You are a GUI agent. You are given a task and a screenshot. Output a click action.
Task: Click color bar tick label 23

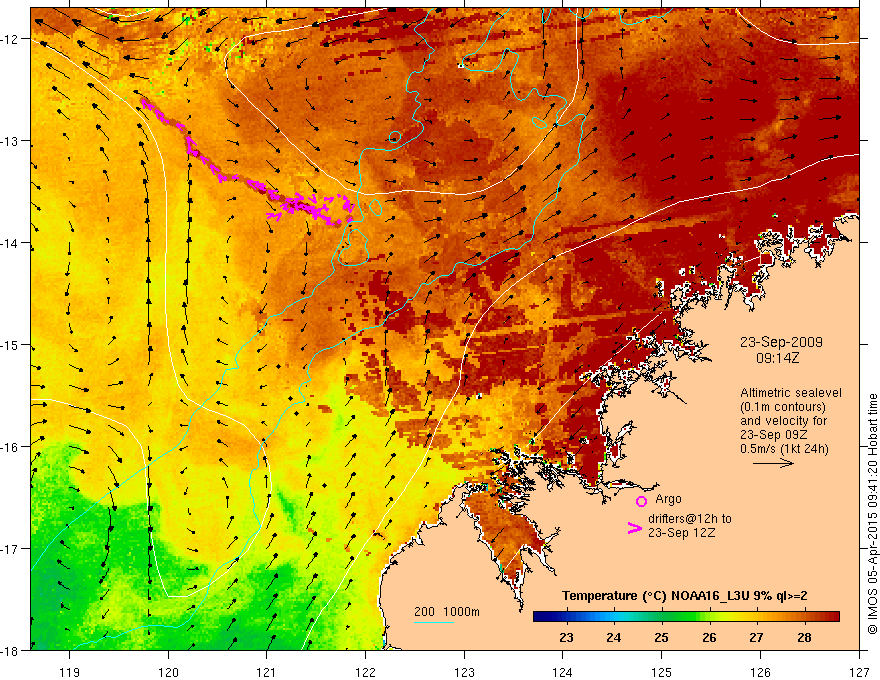pos(566,637)
